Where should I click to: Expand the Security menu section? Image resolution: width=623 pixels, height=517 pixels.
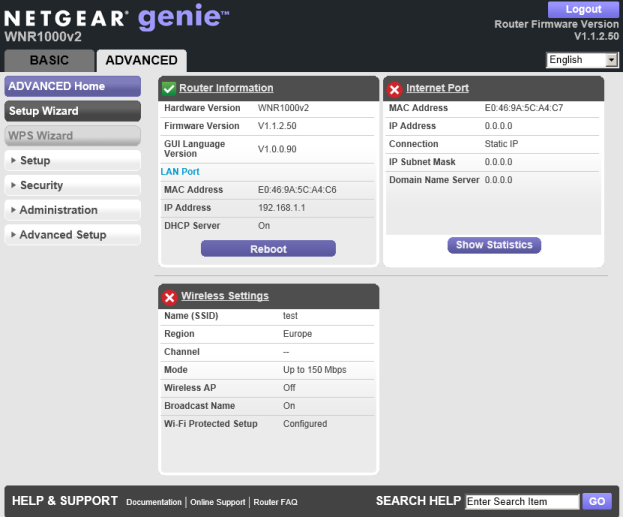coord(72,185)
